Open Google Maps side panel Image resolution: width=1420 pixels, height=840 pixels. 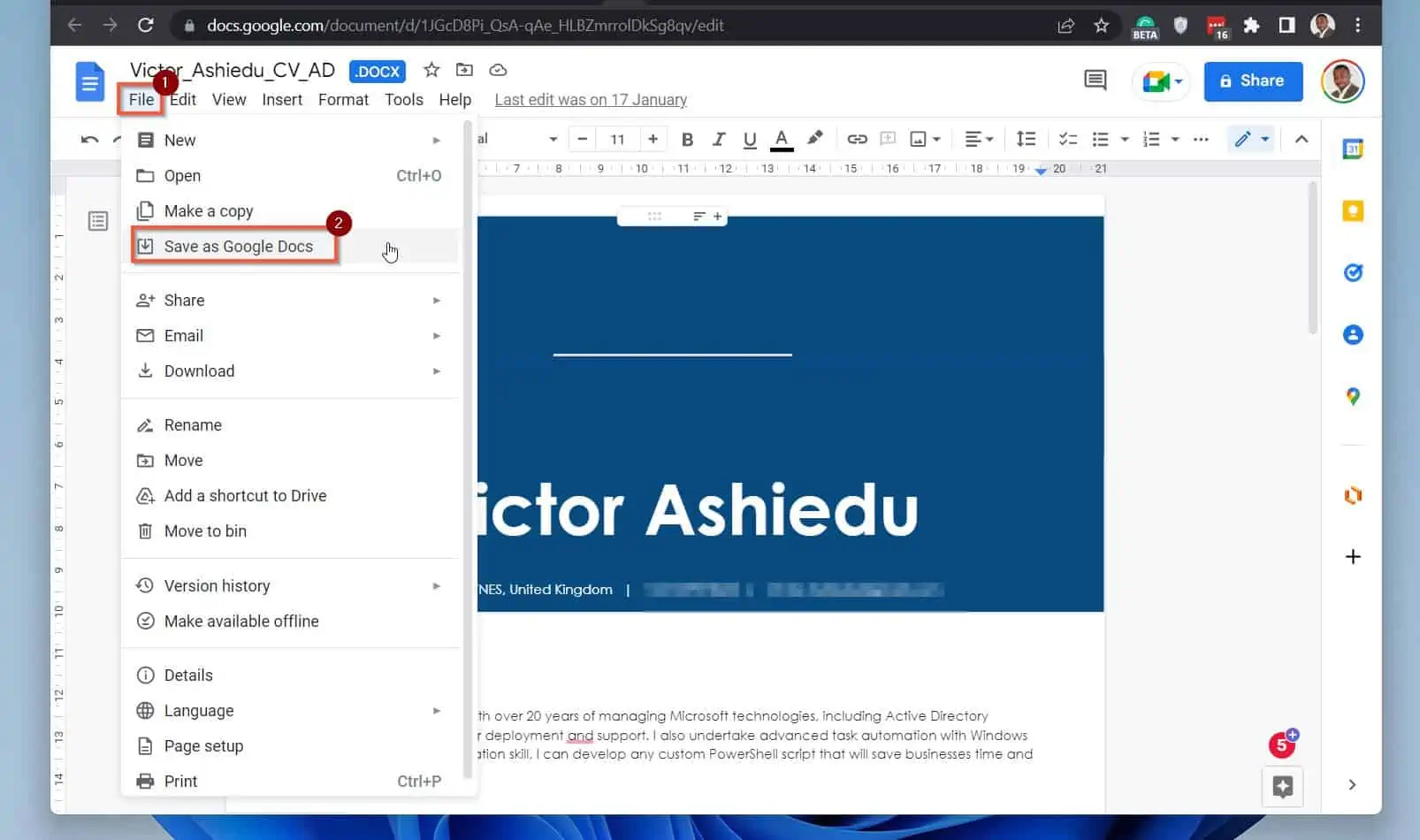(x=1352, y=396)
